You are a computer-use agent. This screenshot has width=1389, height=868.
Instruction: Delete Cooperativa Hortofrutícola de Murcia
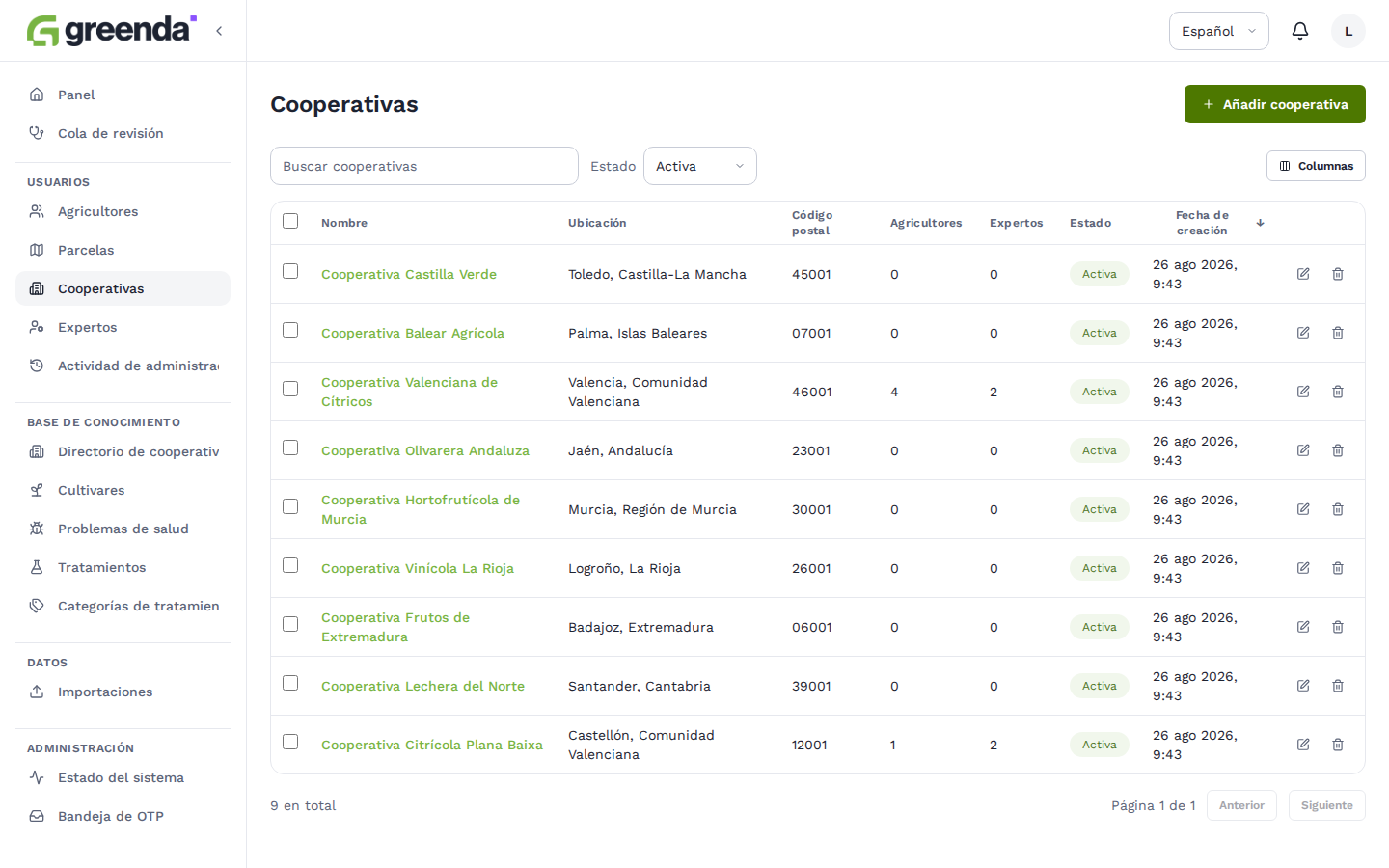1338,509
